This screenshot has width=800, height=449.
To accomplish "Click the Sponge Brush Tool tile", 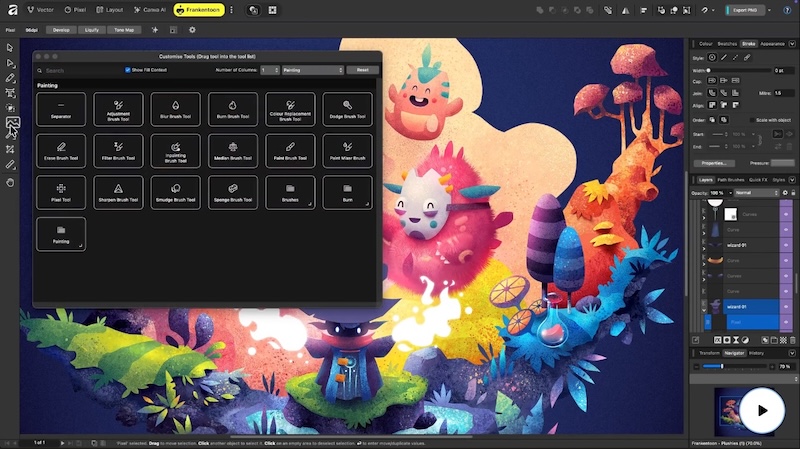I will pyautogui.click(x=233, y=192).
